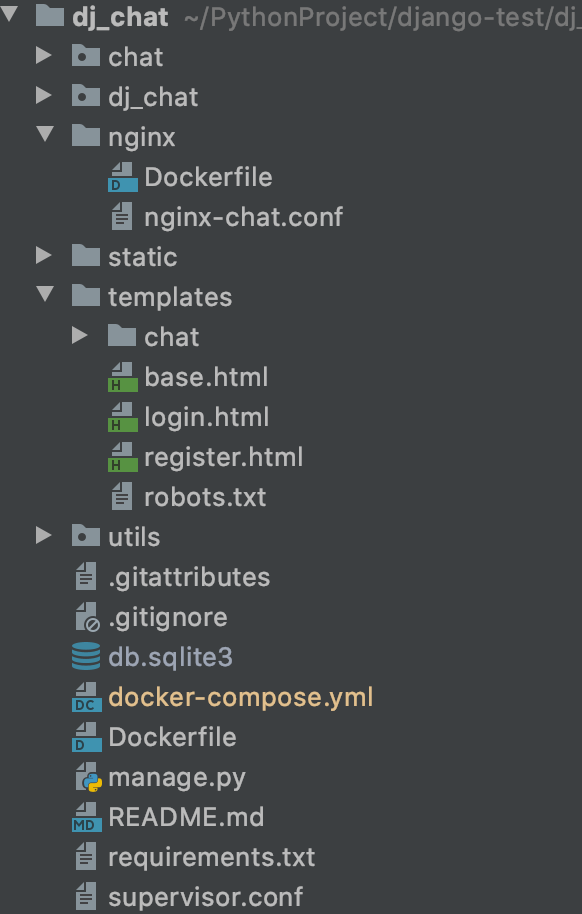Click the docker-compose.yml DC icon

click(86, 697)
